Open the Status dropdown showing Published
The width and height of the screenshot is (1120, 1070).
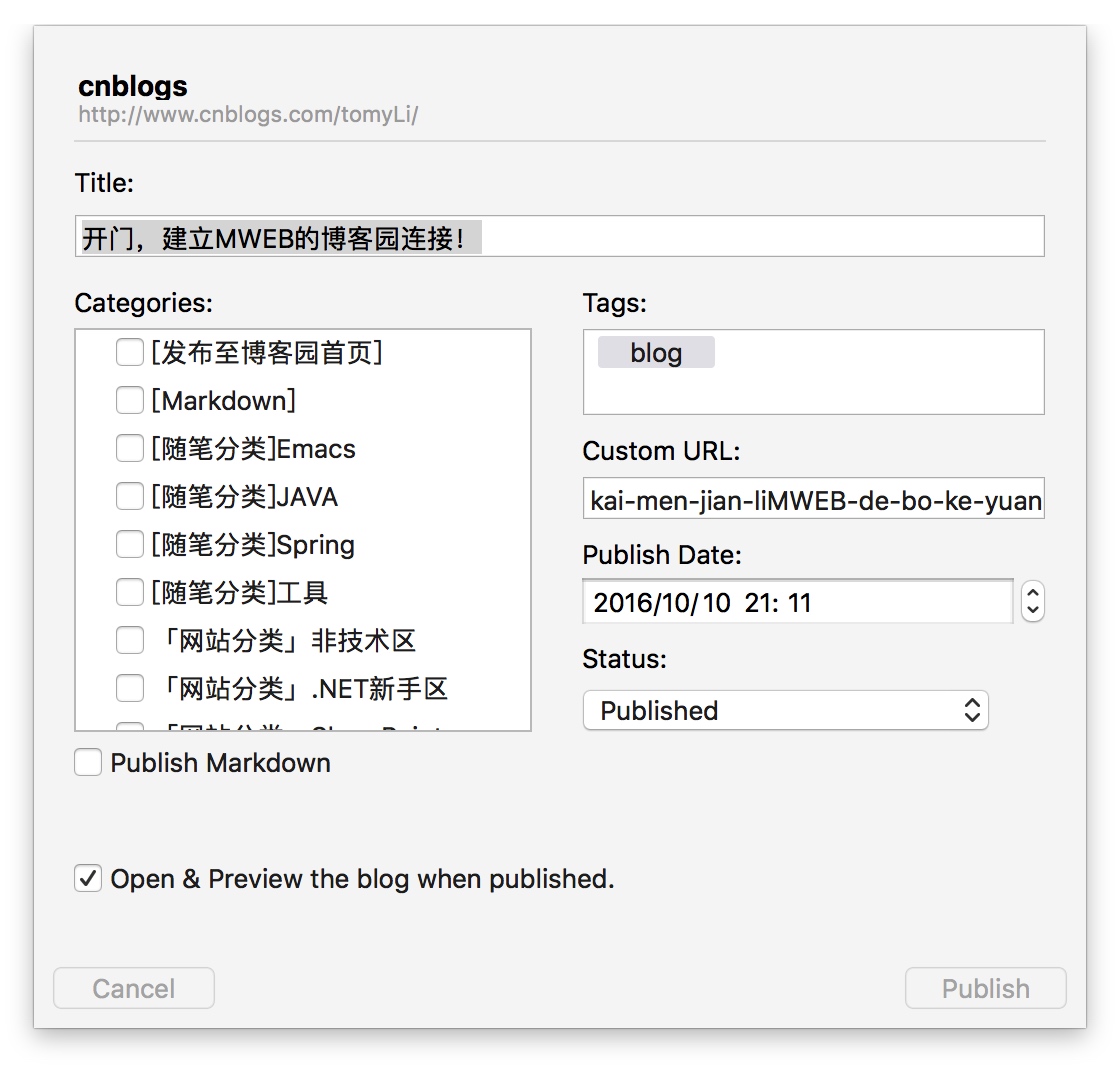click(x=786, y=710)
